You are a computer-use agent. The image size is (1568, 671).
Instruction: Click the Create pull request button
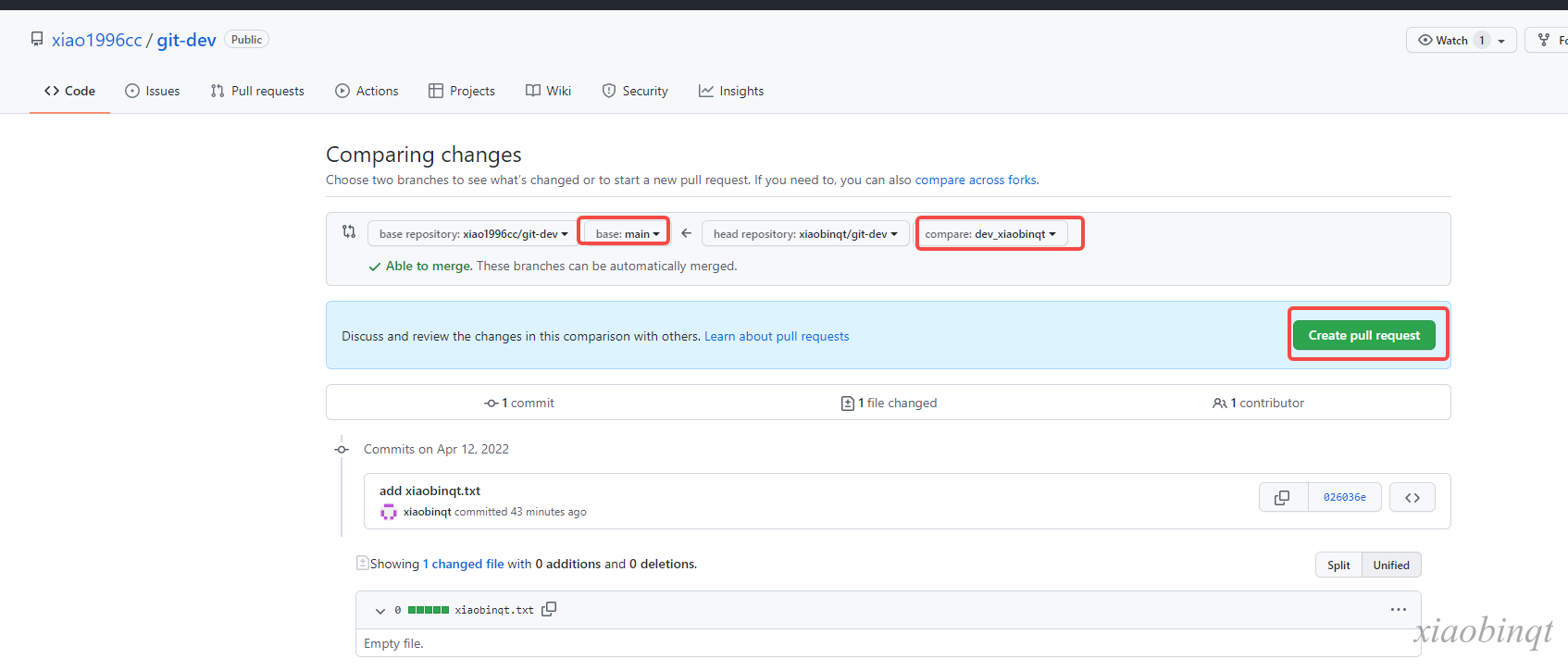tap(1364, 335)
